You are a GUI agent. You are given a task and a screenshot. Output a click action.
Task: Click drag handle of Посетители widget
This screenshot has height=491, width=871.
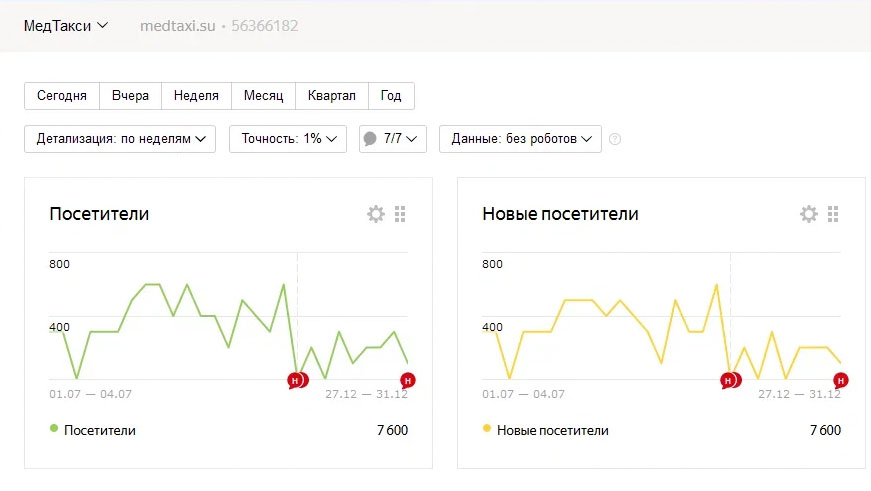click(400, 214)
